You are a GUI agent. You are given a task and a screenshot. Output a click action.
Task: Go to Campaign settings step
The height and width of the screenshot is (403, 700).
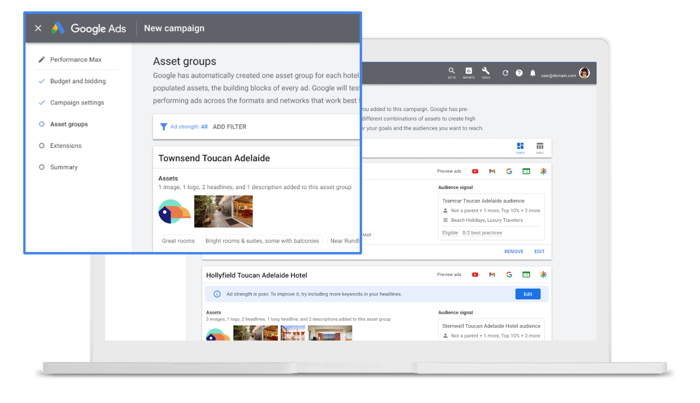(x=76, y=103)
